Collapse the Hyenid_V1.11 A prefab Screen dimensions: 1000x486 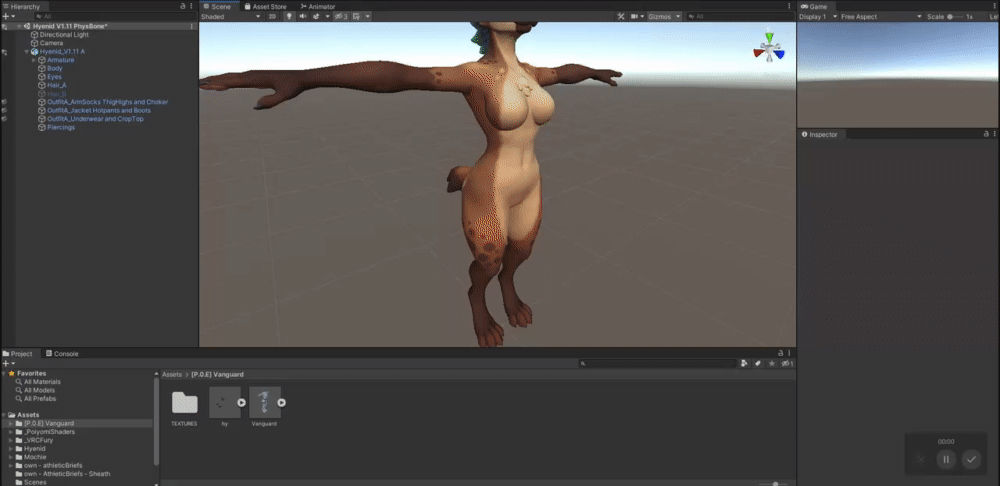[x=26, y=52]
